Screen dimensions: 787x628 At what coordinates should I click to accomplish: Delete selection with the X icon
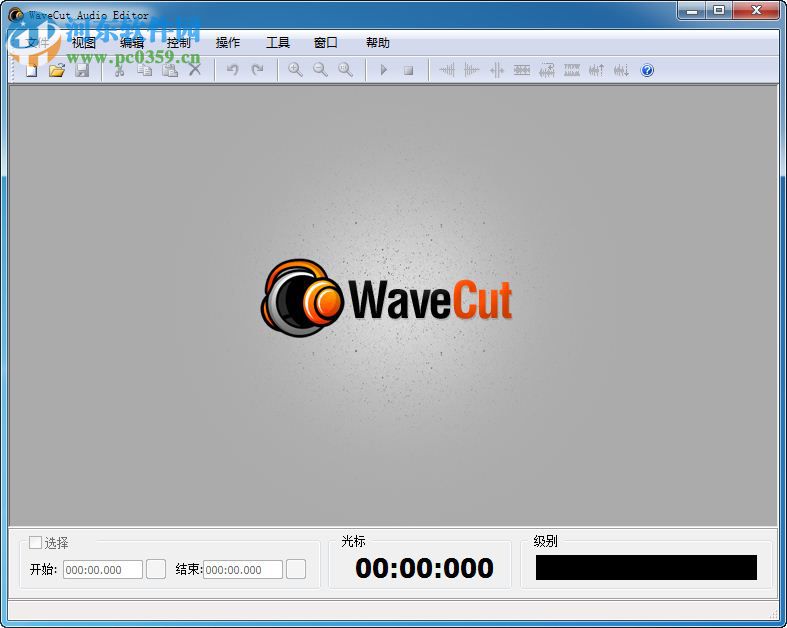[x=195, y=70]
